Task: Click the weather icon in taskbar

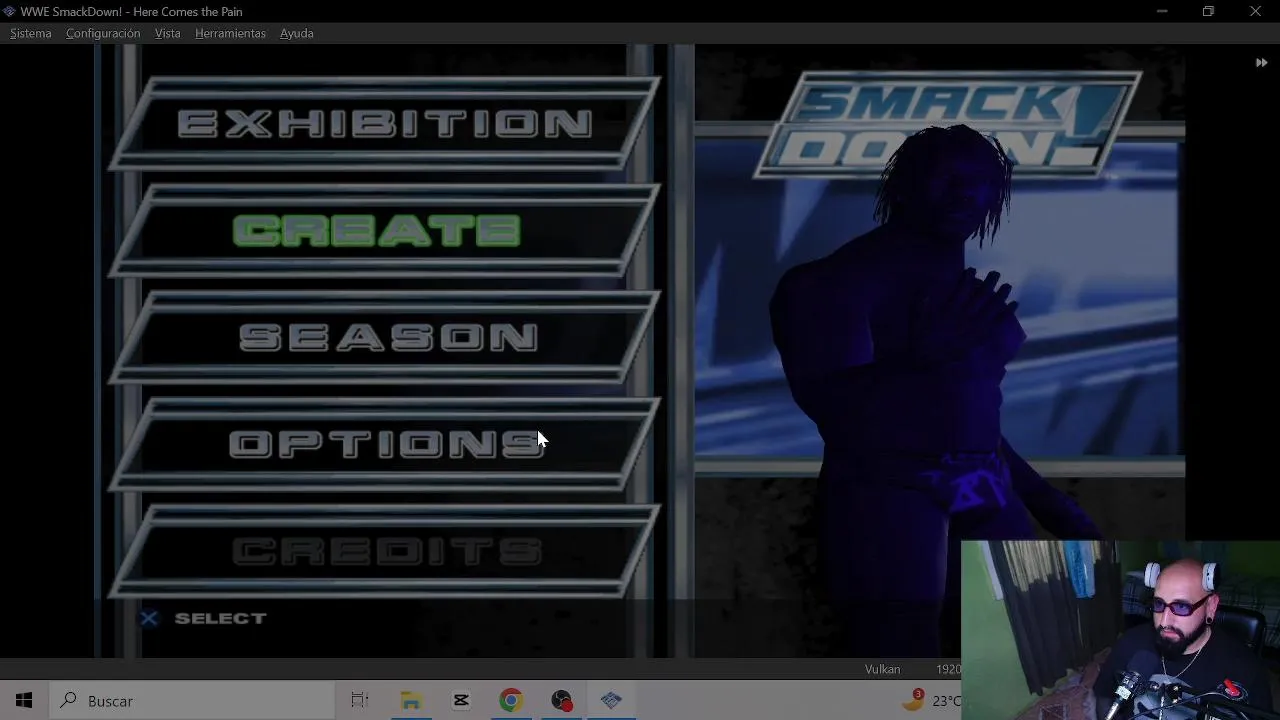Action: (913, 699)
